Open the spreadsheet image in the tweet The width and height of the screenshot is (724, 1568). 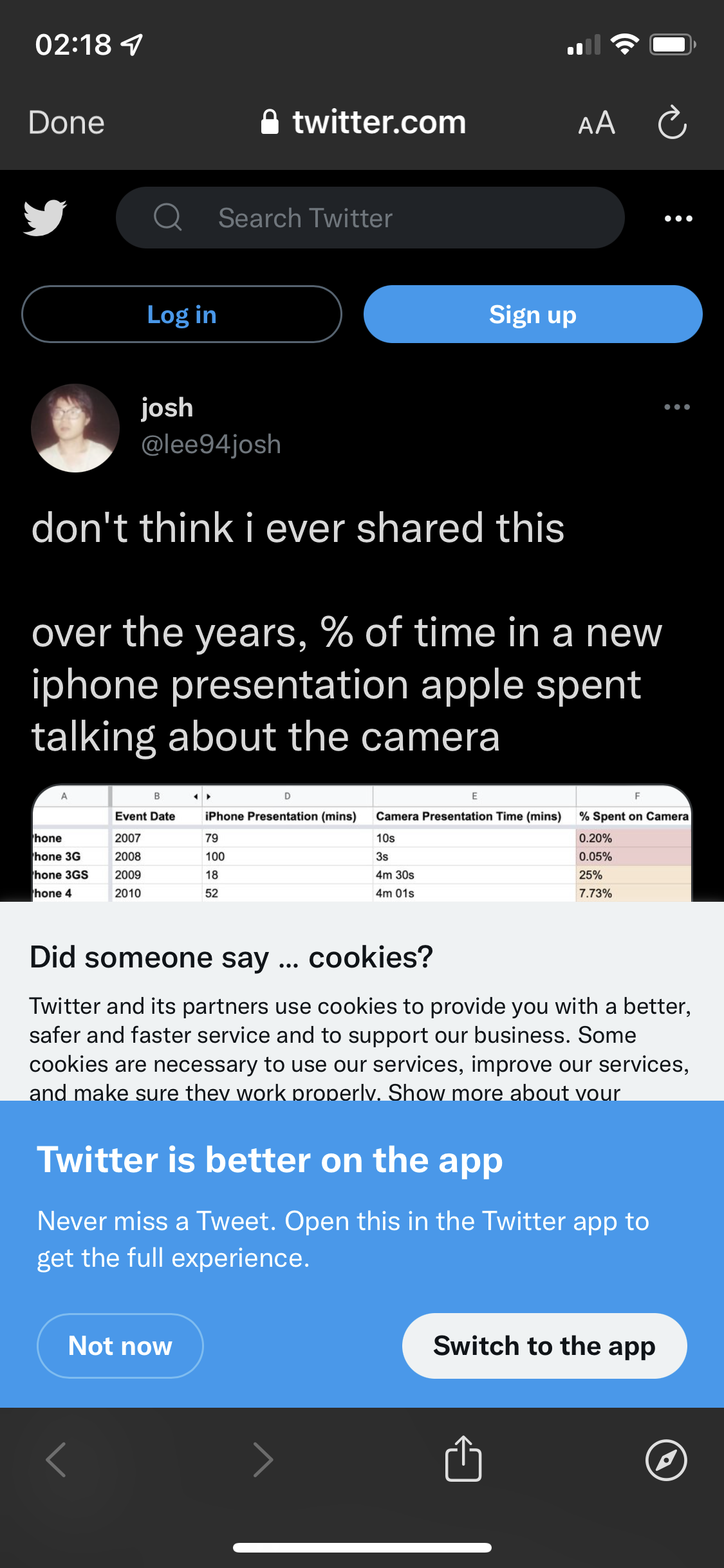362,843
